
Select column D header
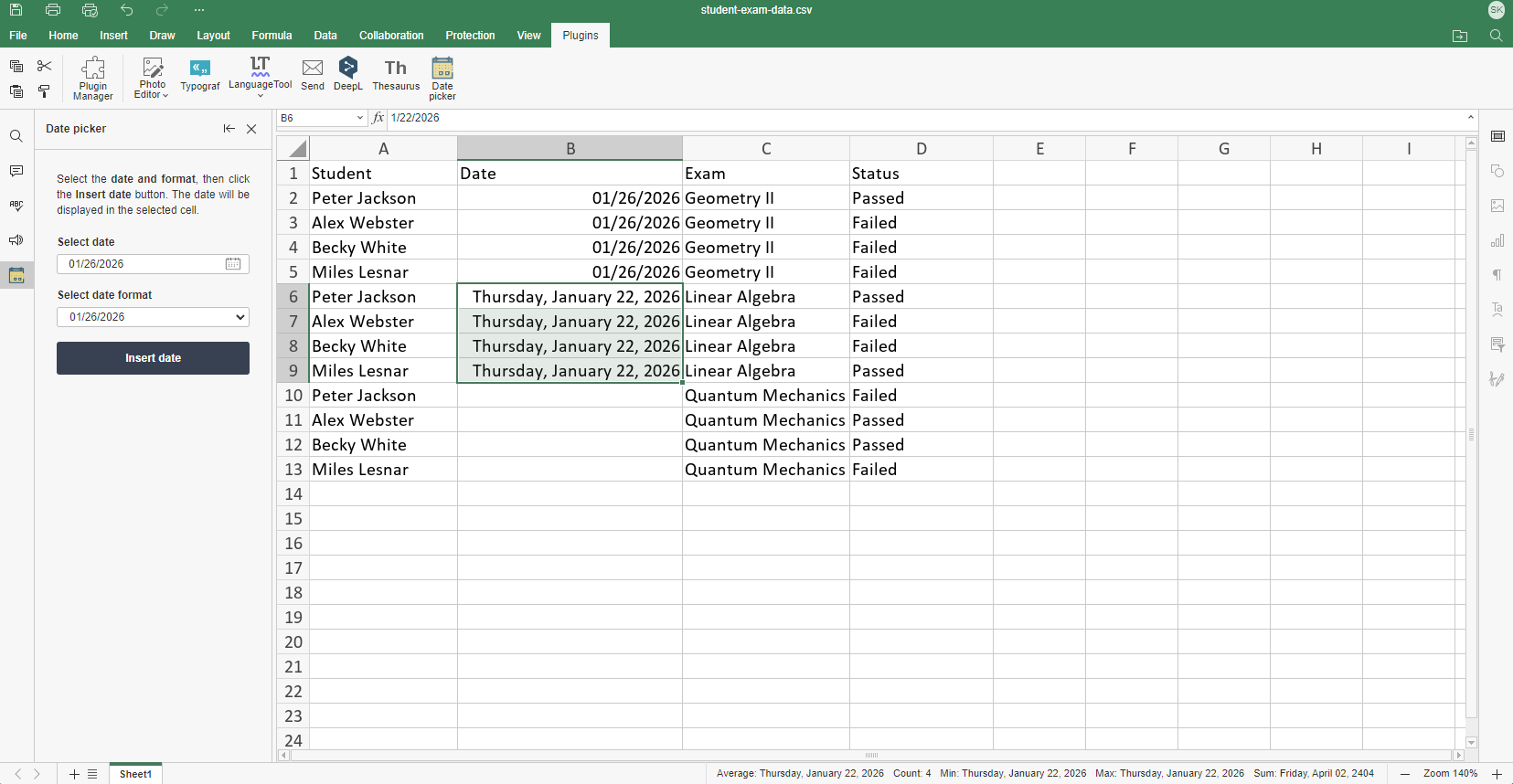[x=922, y=149]
